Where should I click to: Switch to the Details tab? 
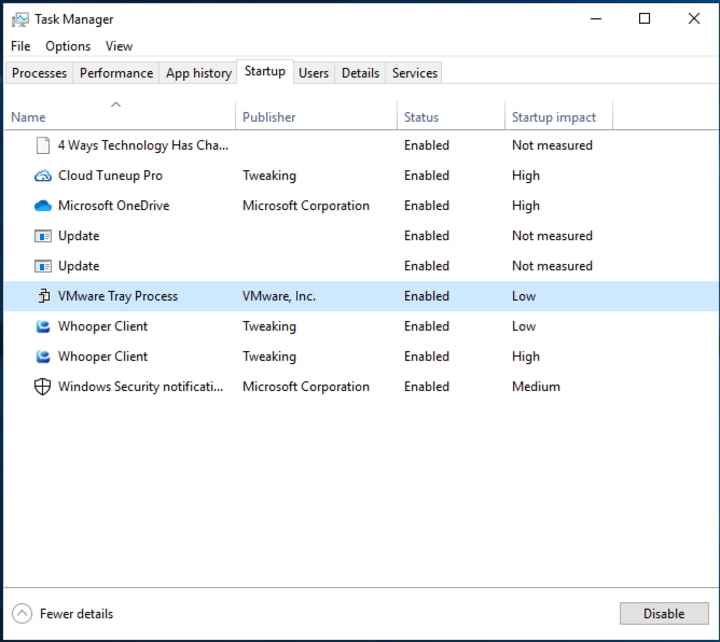tap(360, 73)
